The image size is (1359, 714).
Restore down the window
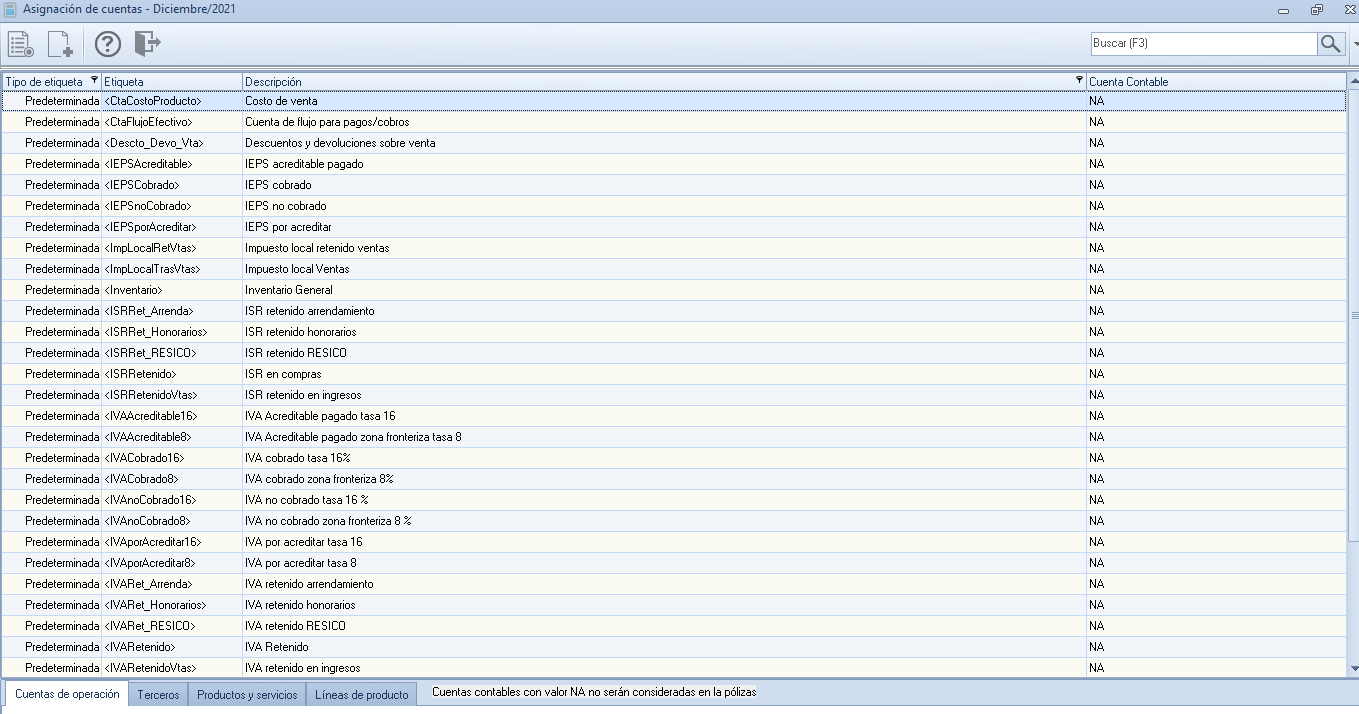tap(1316, 9)
